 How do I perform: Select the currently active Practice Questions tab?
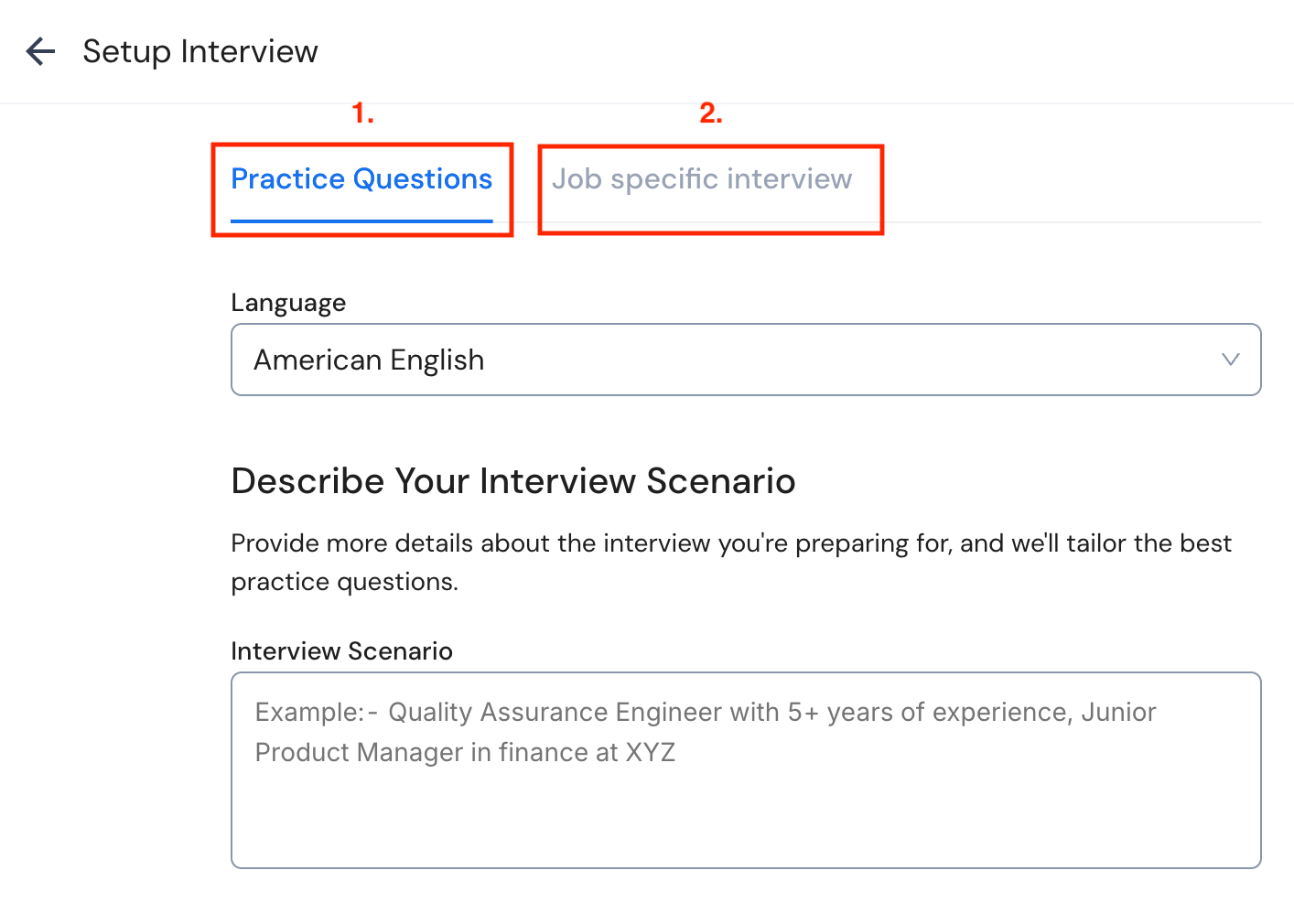[x=361, y=179]
